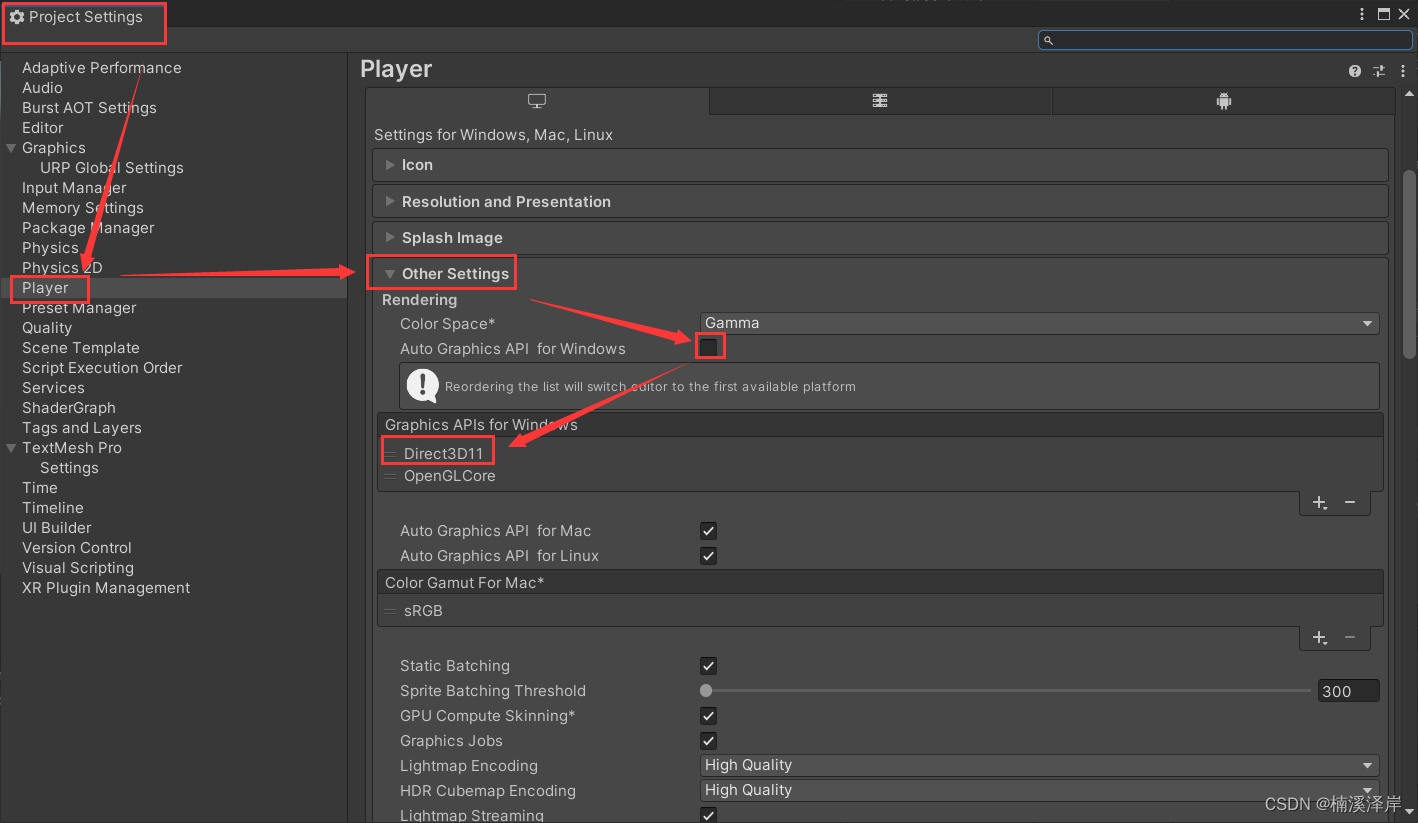
Task: Open the HDR Cubemap Encoding dropdown
Action: coord(1040,790)
